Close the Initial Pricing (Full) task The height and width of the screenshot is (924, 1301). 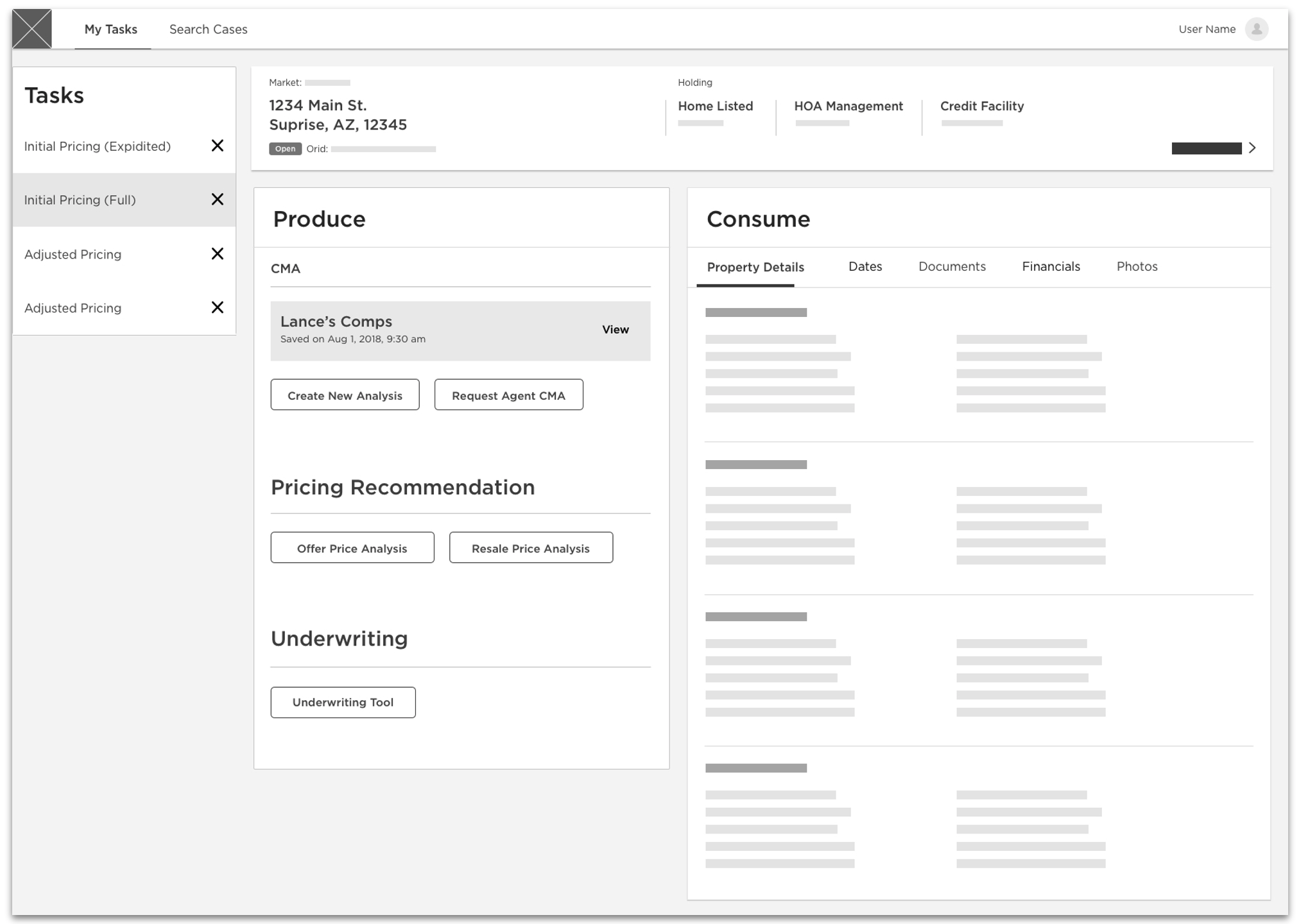(218, 200)
